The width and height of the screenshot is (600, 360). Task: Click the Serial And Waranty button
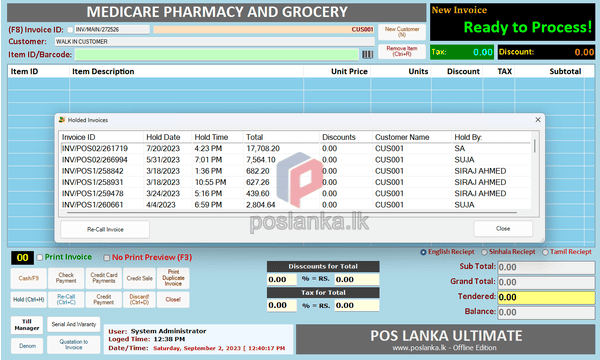point(73,324)
